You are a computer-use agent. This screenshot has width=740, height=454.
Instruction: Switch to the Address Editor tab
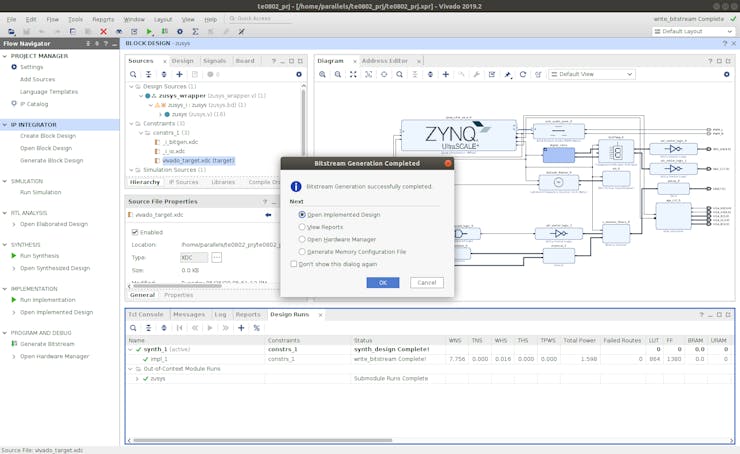[385, 61]
